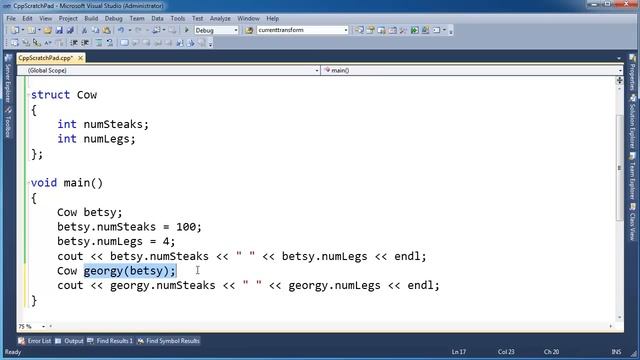Click the Display Object Member List icon
The height and width of the screenshot is (360, 640).
coord(15,43)
